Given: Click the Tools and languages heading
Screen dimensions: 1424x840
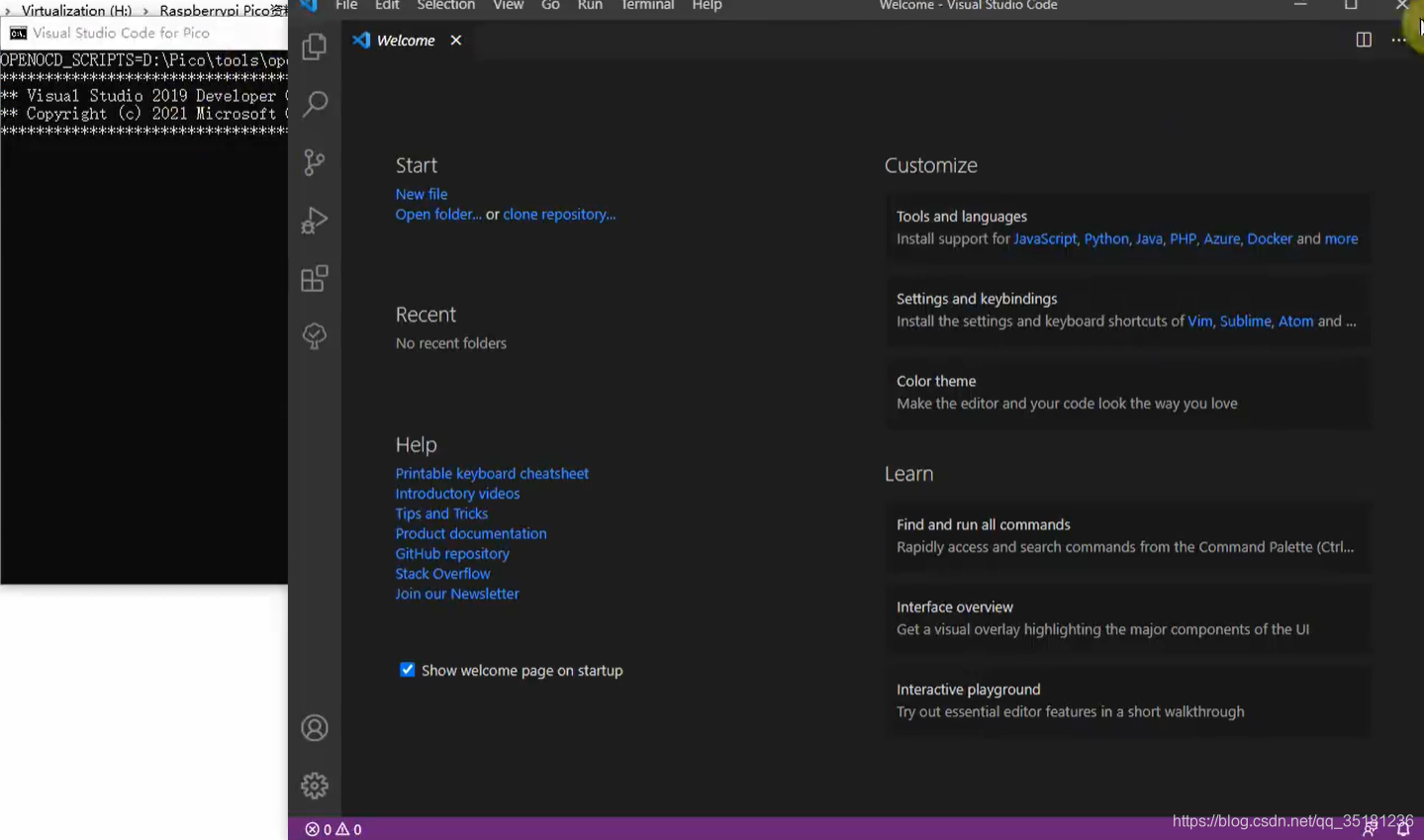Looking at the screenshot, I should (x=962, y=216).
